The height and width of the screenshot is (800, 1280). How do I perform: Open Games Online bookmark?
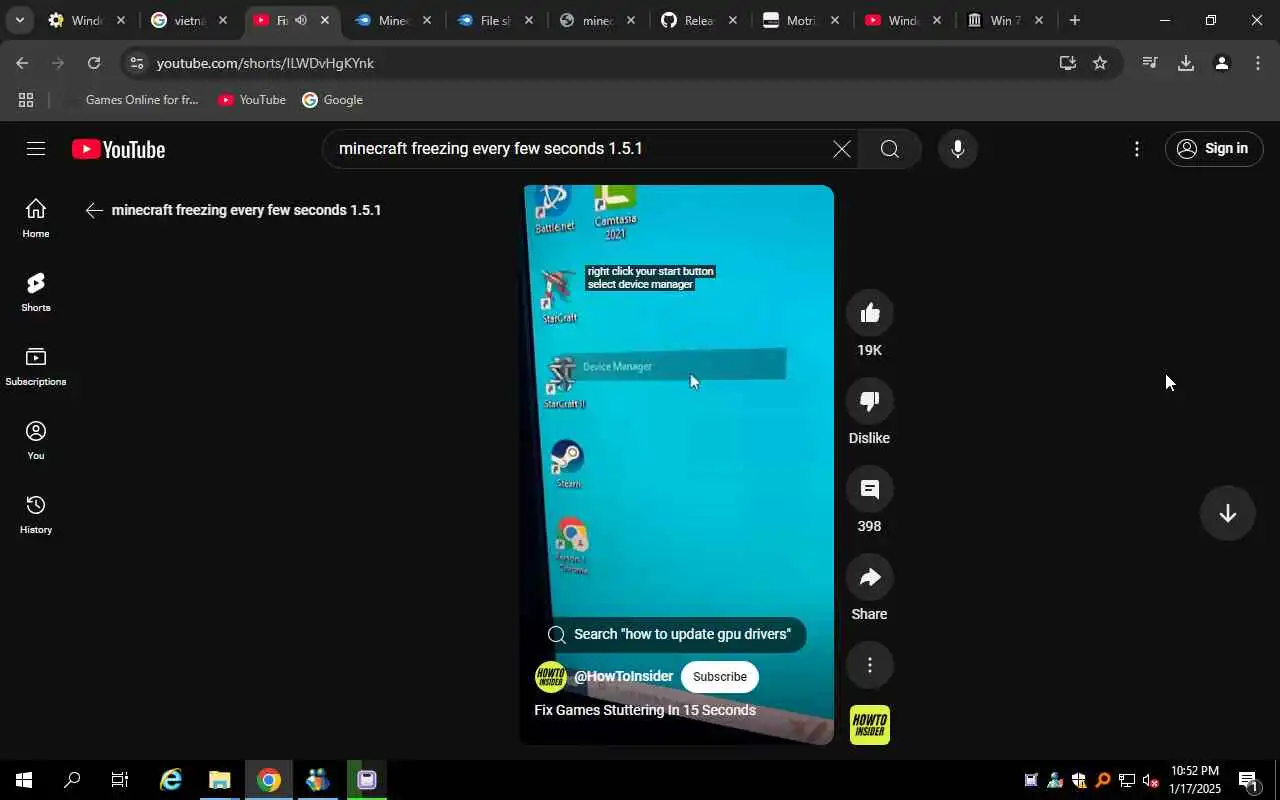[x=130, y=100]
